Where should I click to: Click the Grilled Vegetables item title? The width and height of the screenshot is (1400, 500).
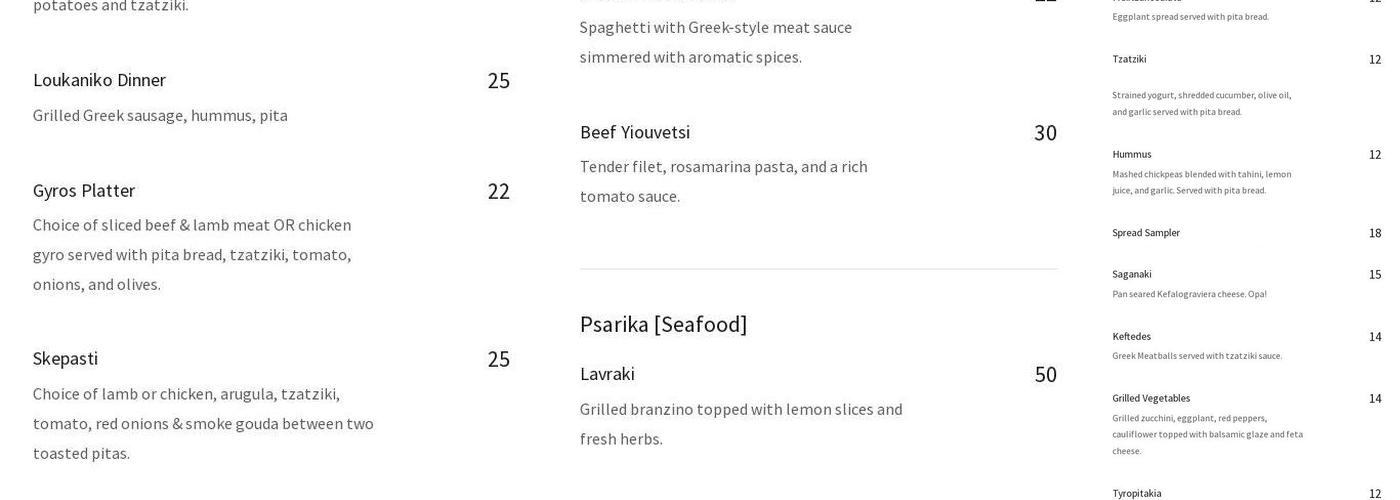click(1151, 398)
